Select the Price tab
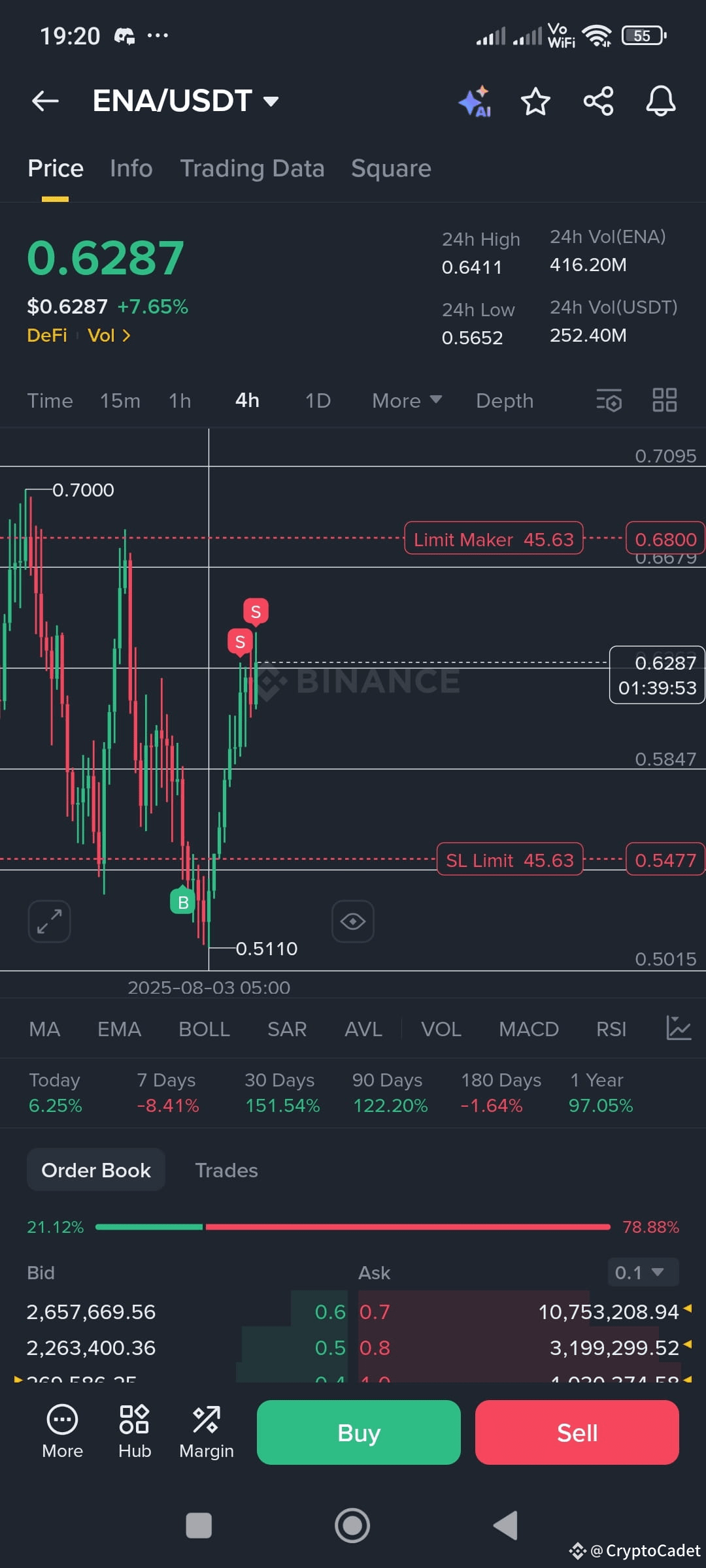706x1568 pixels. [x=56, y=169]
